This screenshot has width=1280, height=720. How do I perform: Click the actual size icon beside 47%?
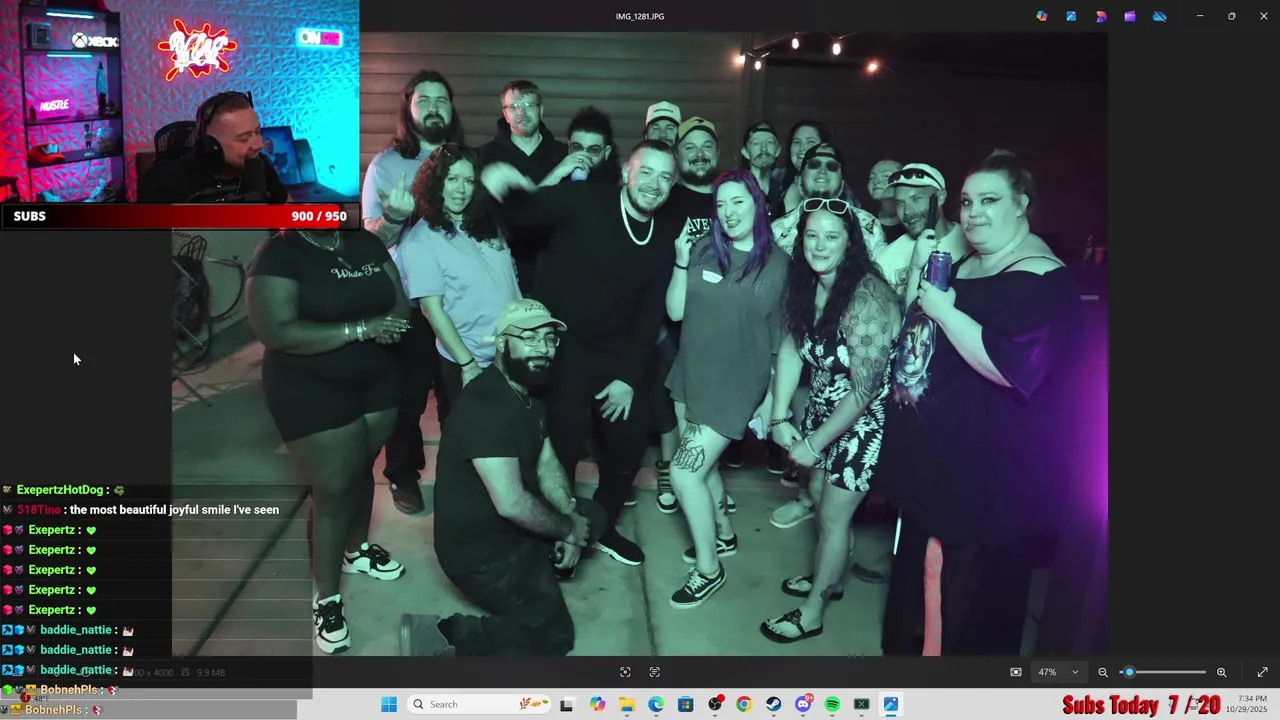pyautogui.click(x=1016, y=672)
